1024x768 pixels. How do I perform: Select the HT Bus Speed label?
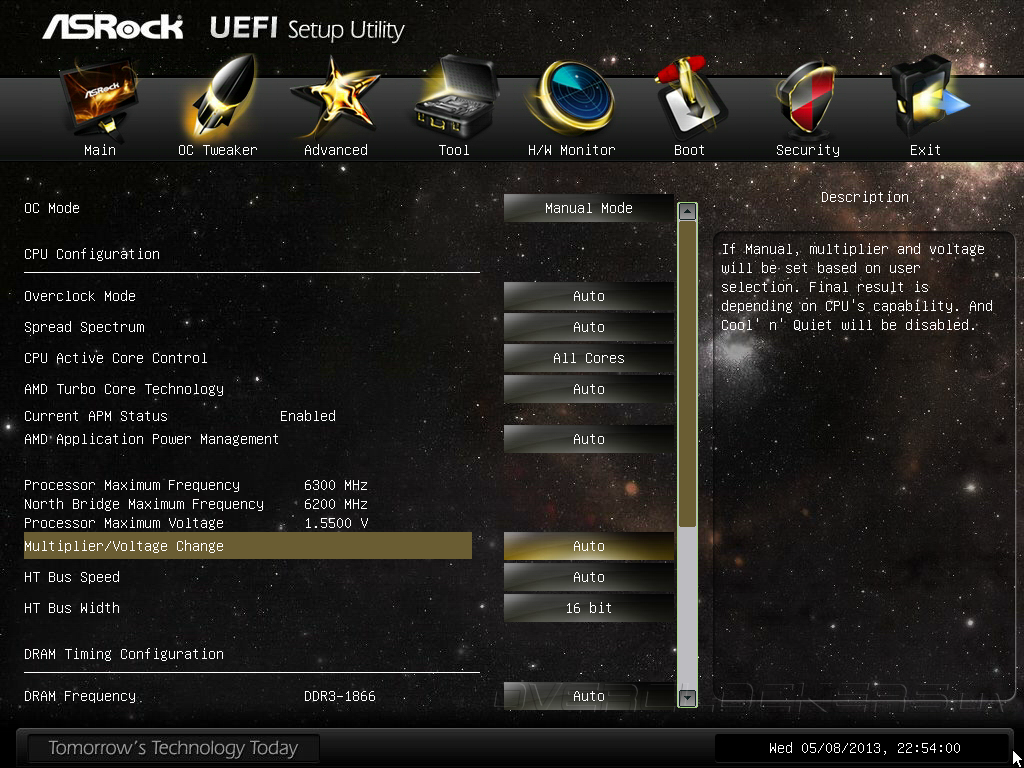[x=72, y=577]
